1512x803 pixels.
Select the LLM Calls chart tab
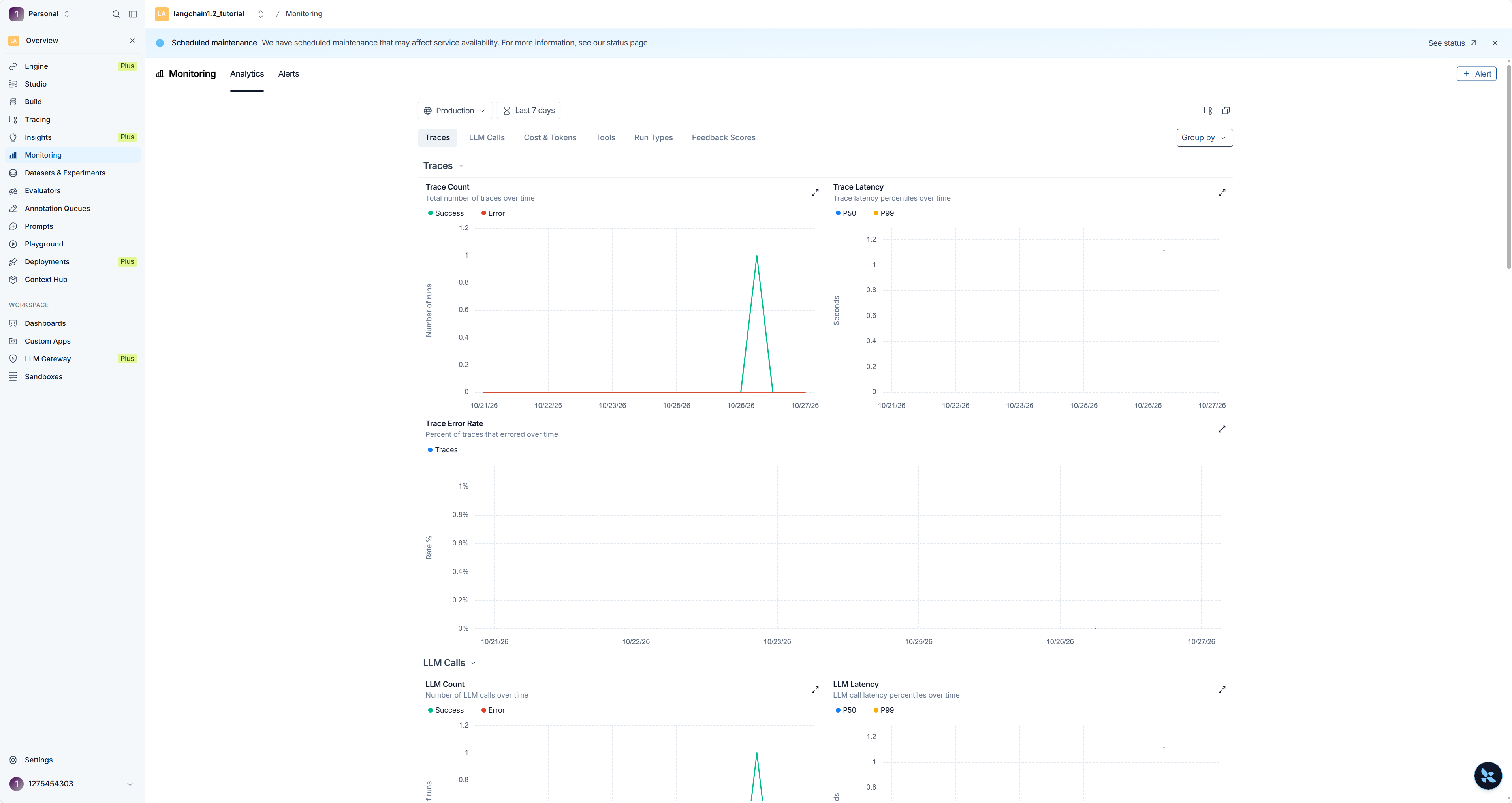pyautogui.click(x=487, y=137)
